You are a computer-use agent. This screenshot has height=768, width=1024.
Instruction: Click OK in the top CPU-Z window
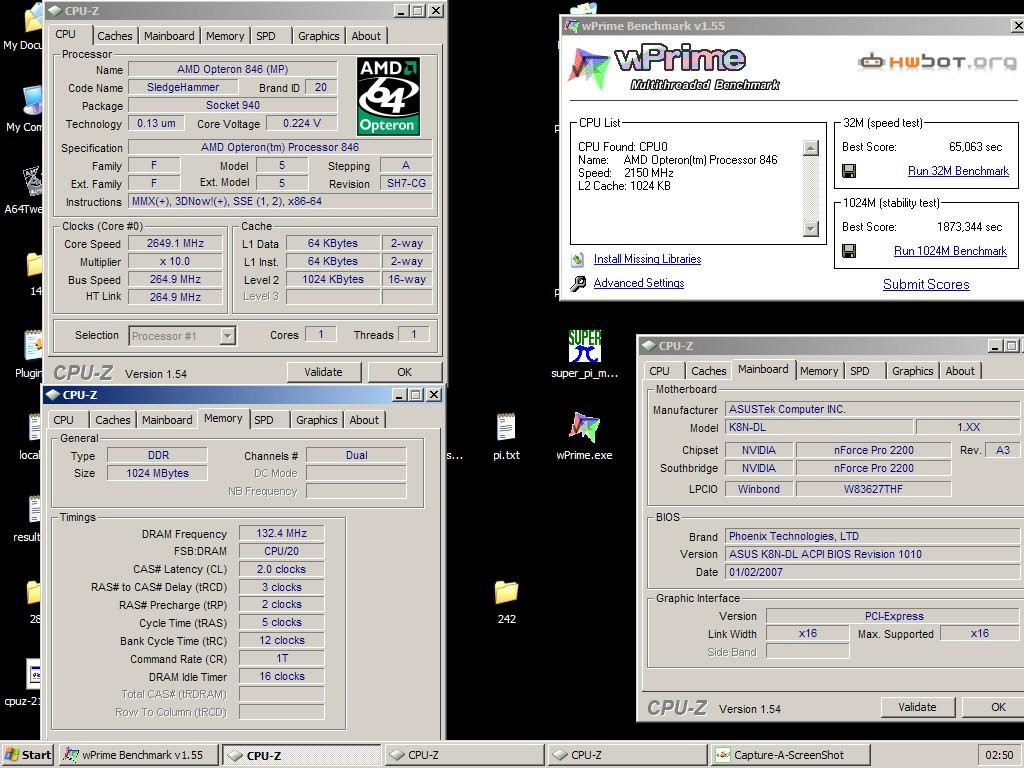click(x=405, y=372)
